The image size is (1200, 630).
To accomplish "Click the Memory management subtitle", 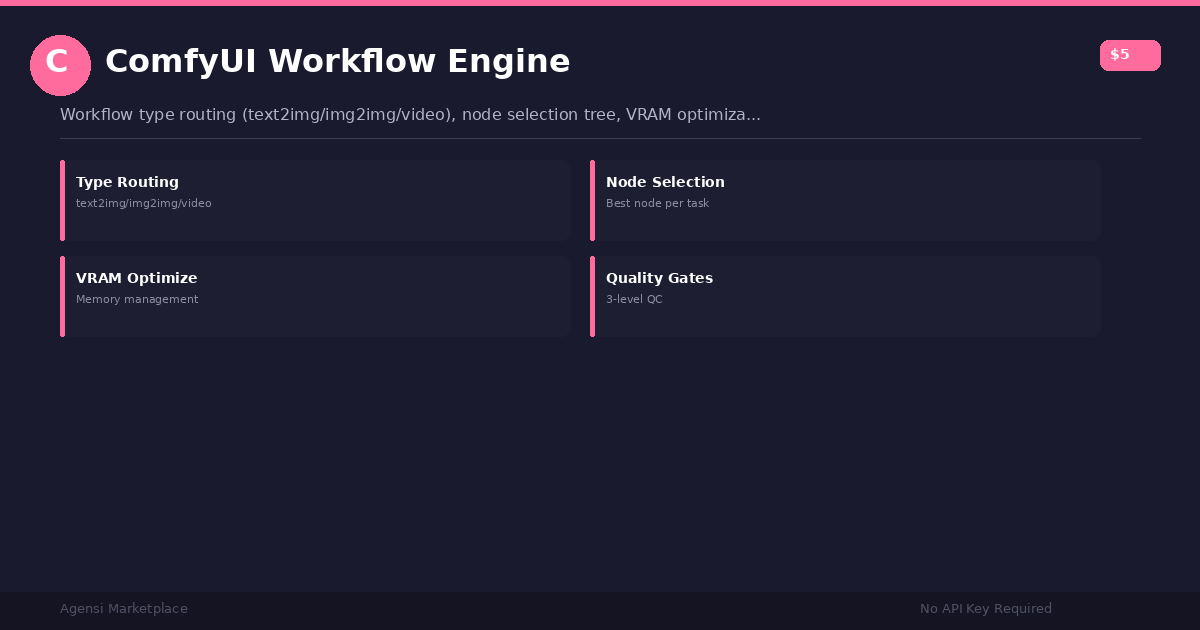I will click(x=137, y=300).
